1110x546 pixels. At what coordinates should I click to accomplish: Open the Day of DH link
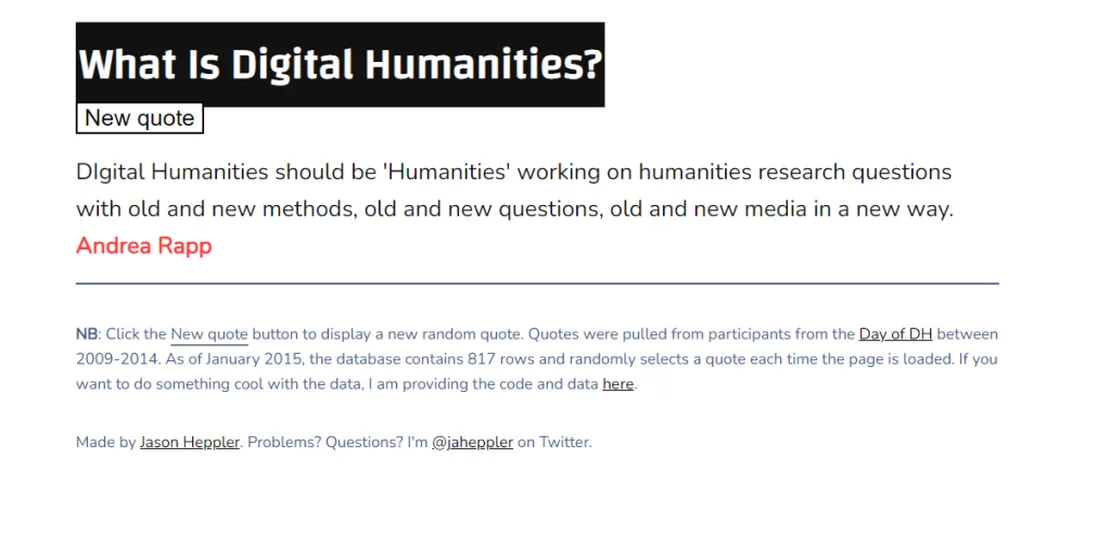895,335
